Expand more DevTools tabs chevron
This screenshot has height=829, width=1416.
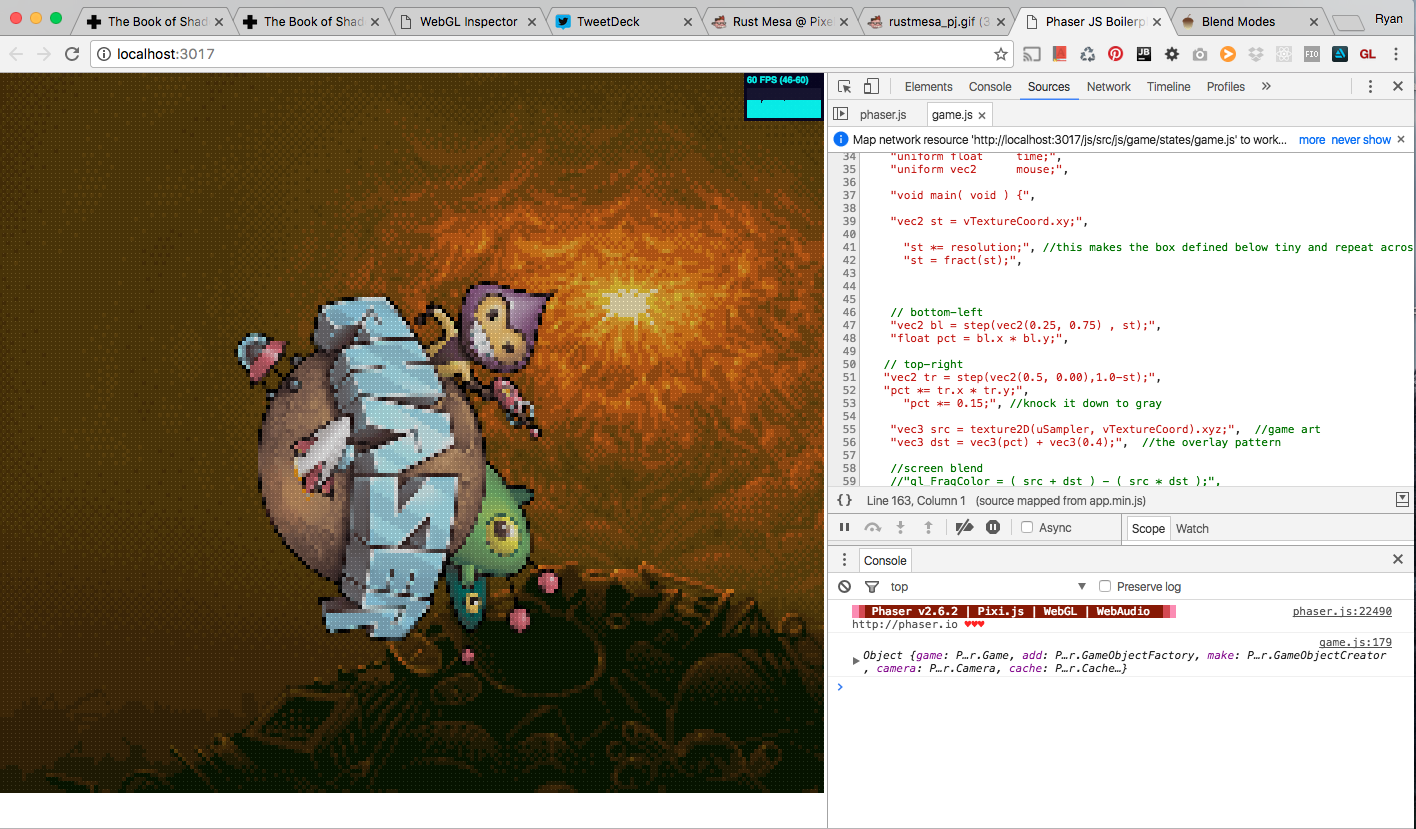tap(1266, 87)
